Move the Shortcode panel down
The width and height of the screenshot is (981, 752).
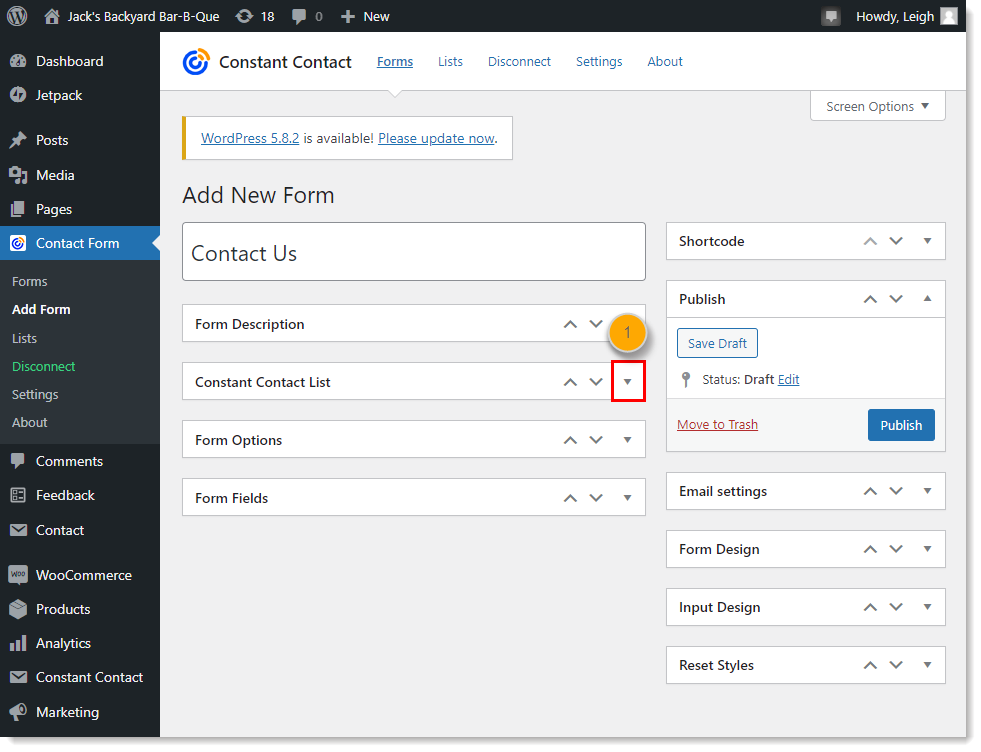click(x=896, y=241)
